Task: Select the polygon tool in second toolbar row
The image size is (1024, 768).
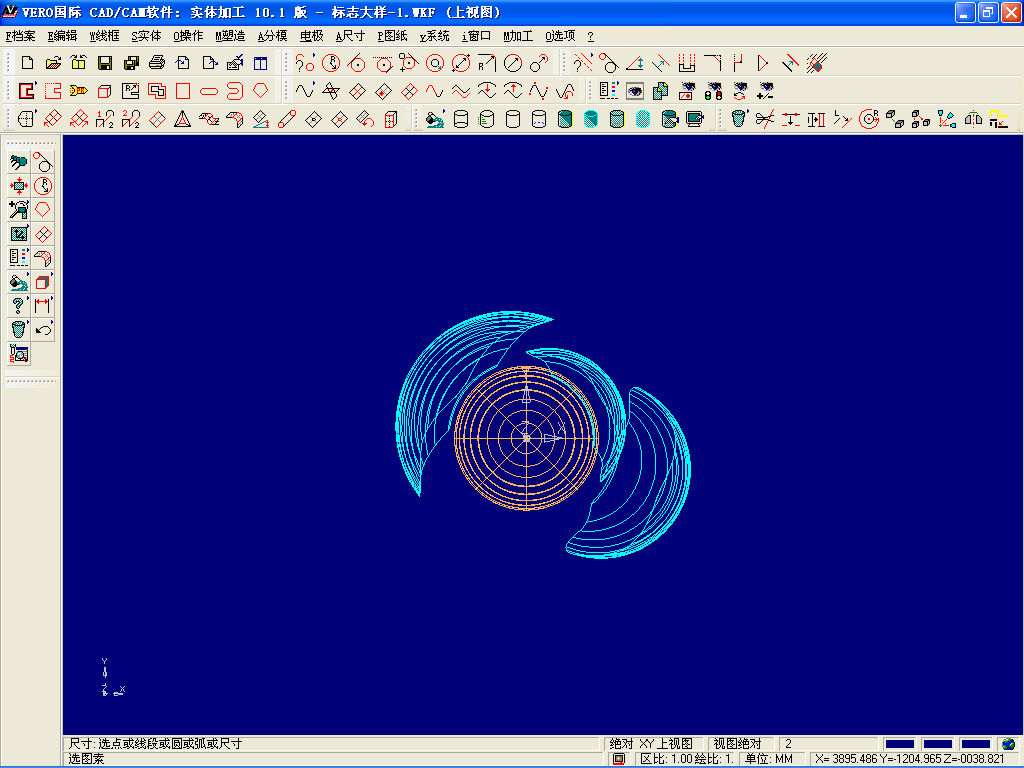Action: tap(261, 91)
